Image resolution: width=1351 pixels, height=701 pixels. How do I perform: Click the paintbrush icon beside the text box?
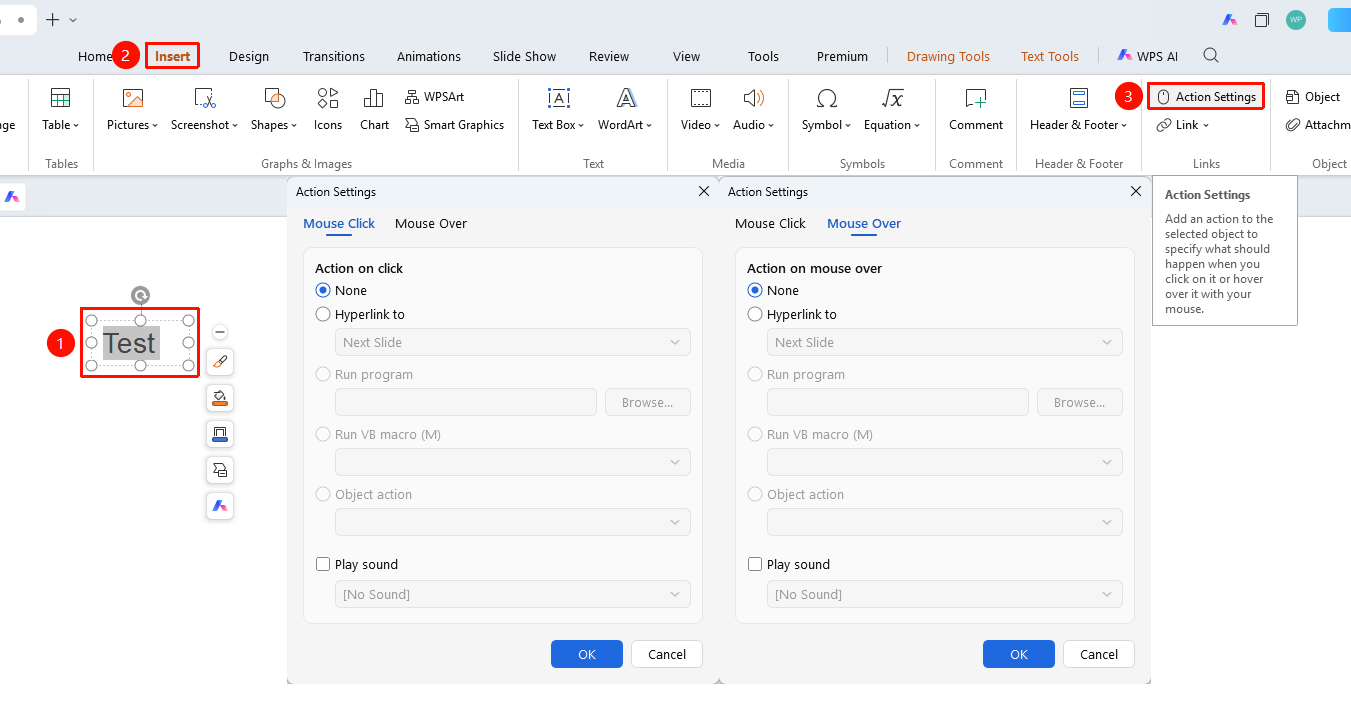(x=220, y=362)
